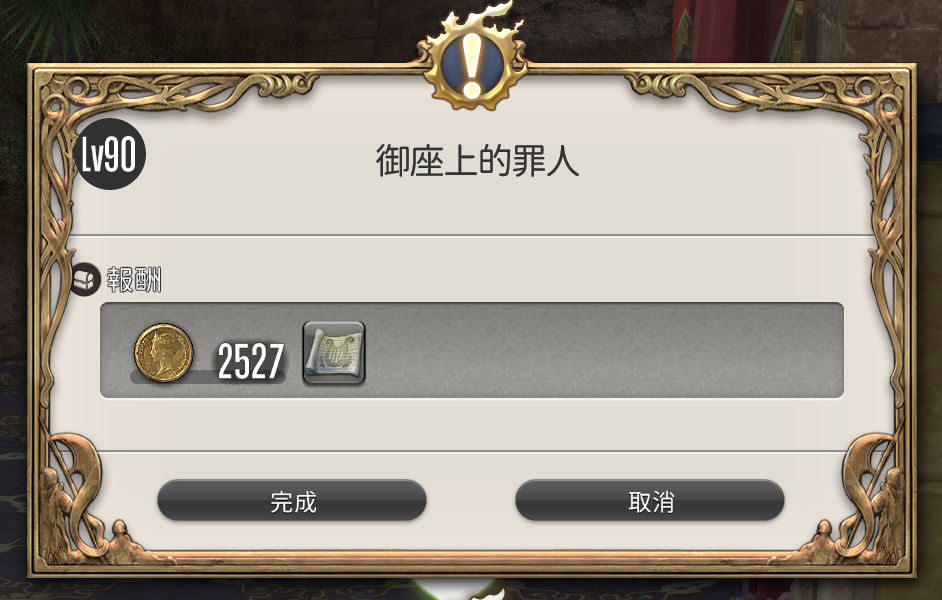Click the quest title 御座上的罪人
Image resolution: width=942 pixels, height=600 pixels.
477,160
